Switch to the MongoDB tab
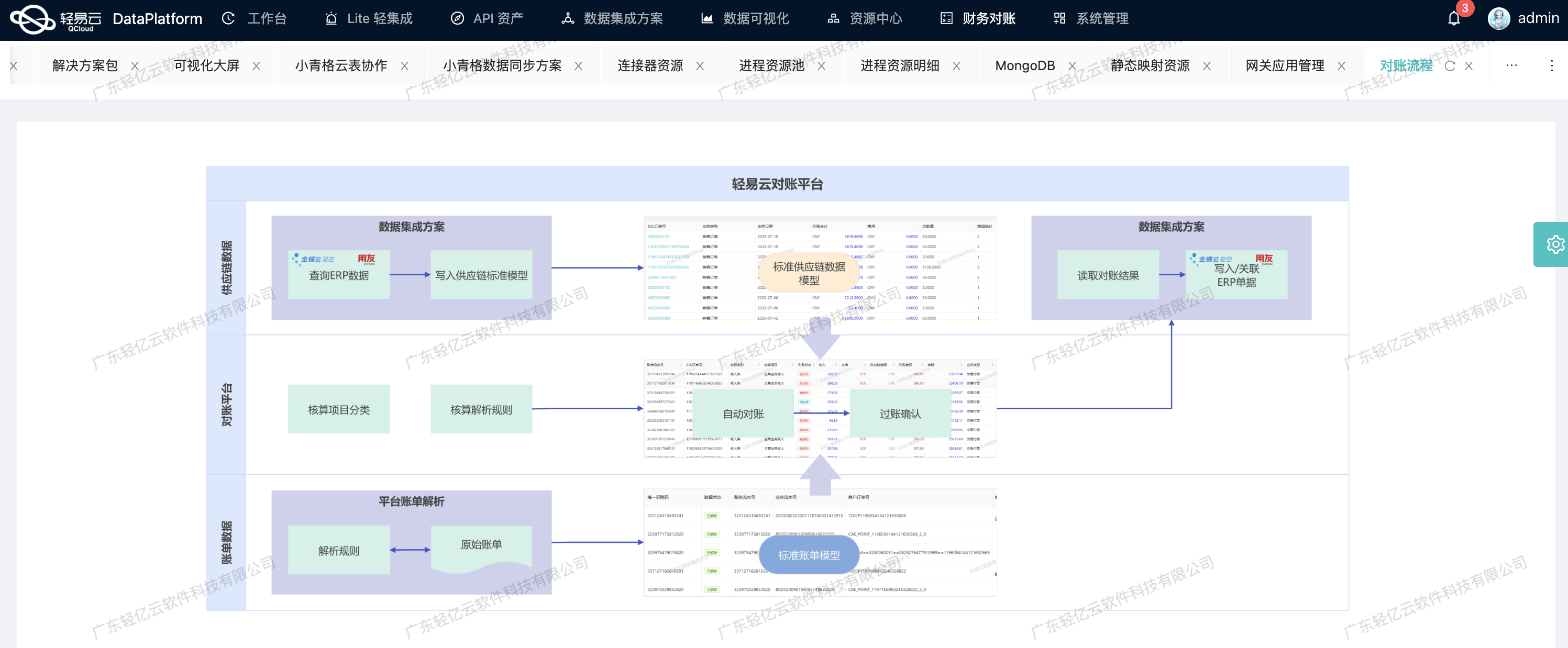 (1024, 66)
